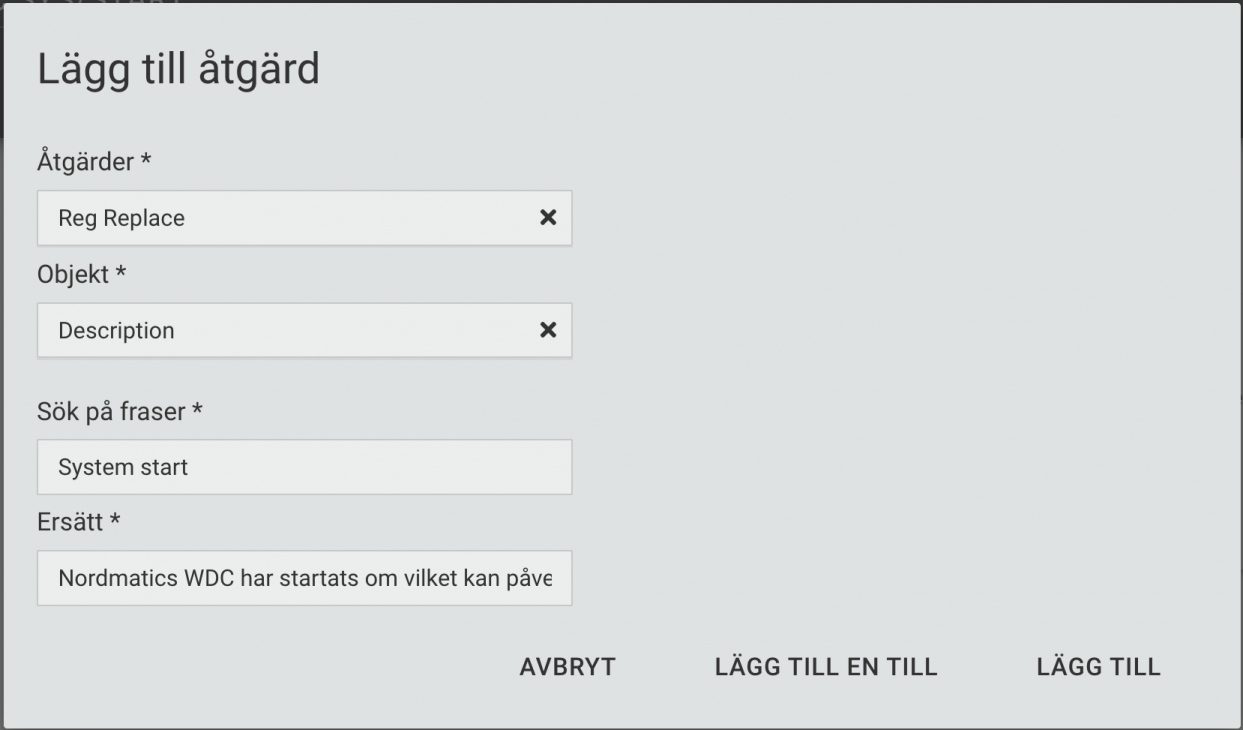
Task: Dismiss dialog via dimmed backdrop above it
Action: coord(621,0)
